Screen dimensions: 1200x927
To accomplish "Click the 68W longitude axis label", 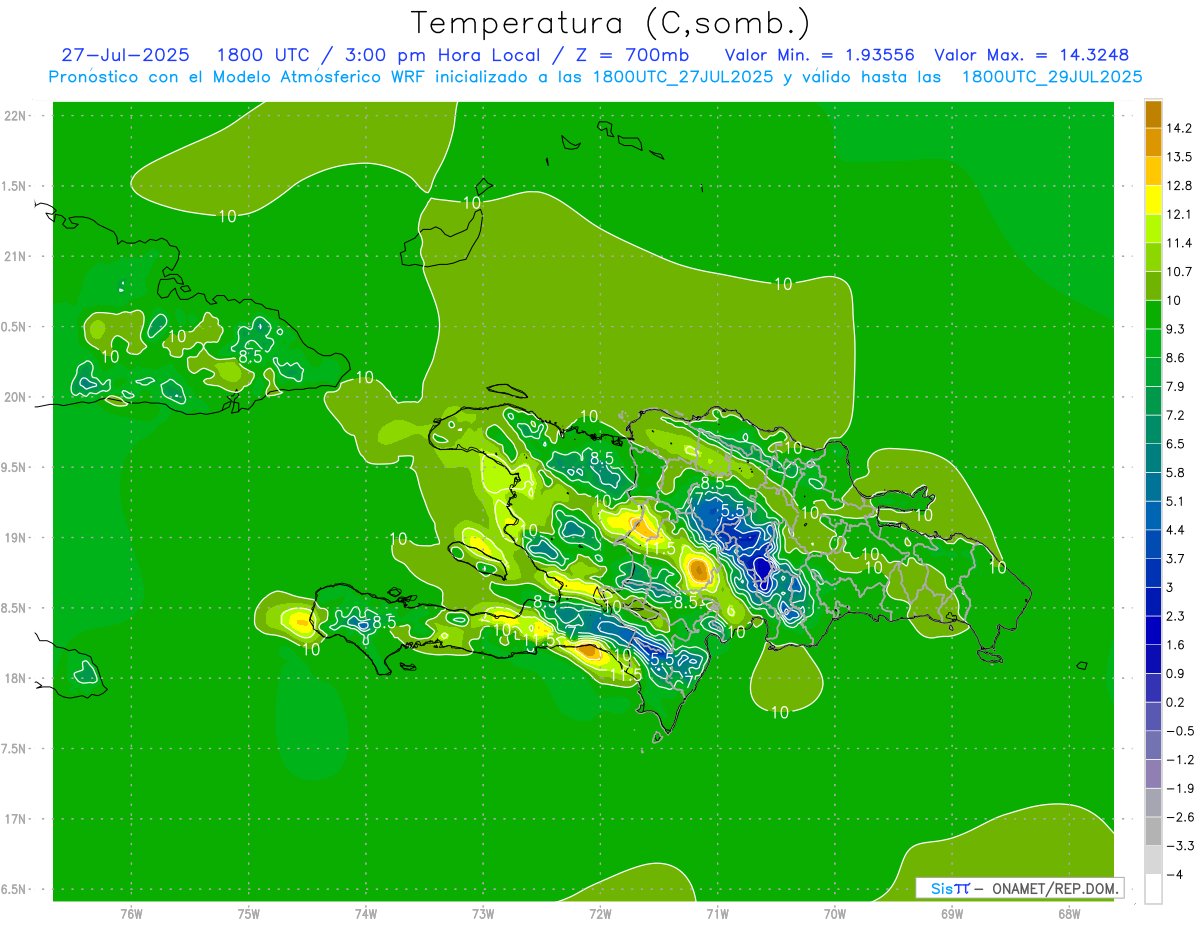I will [x=1068, y=914].
